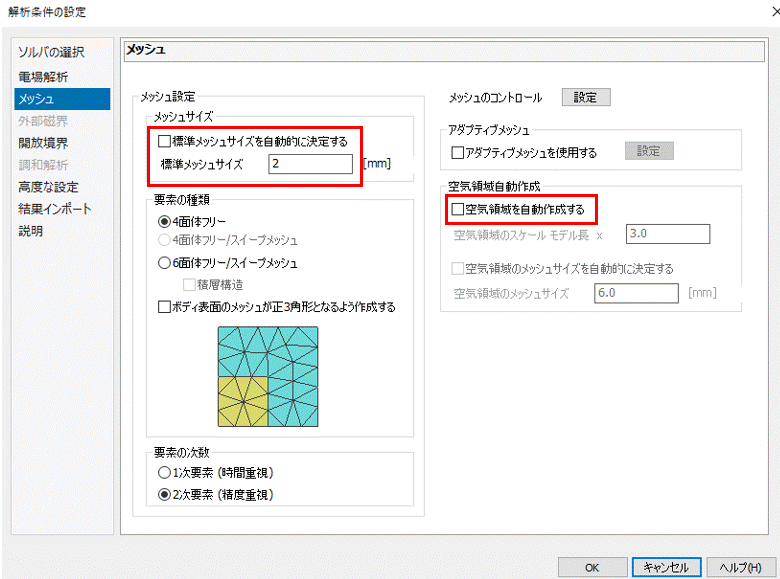
Task: Open the 説明 page
Action: (30, 230)
